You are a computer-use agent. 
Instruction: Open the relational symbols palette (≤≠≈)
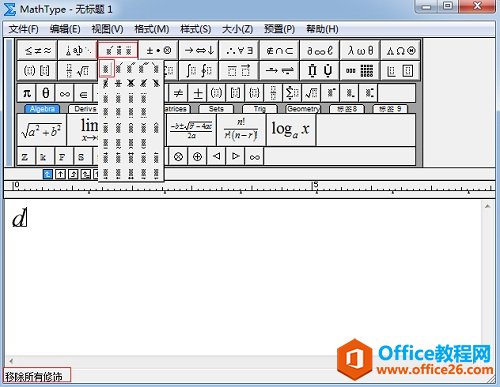click(x=38, y=50)
